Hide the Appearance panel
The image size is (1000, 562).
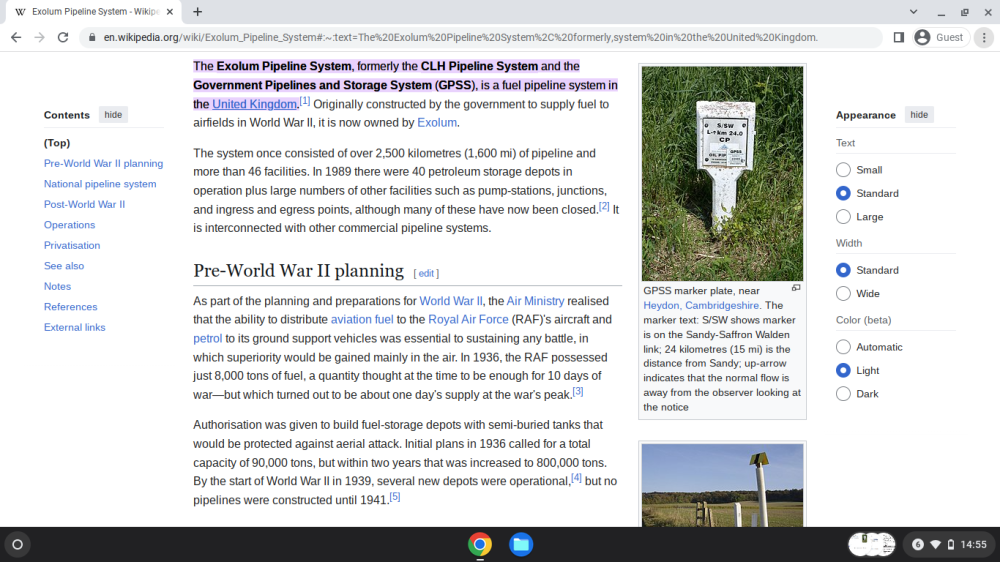919,115
